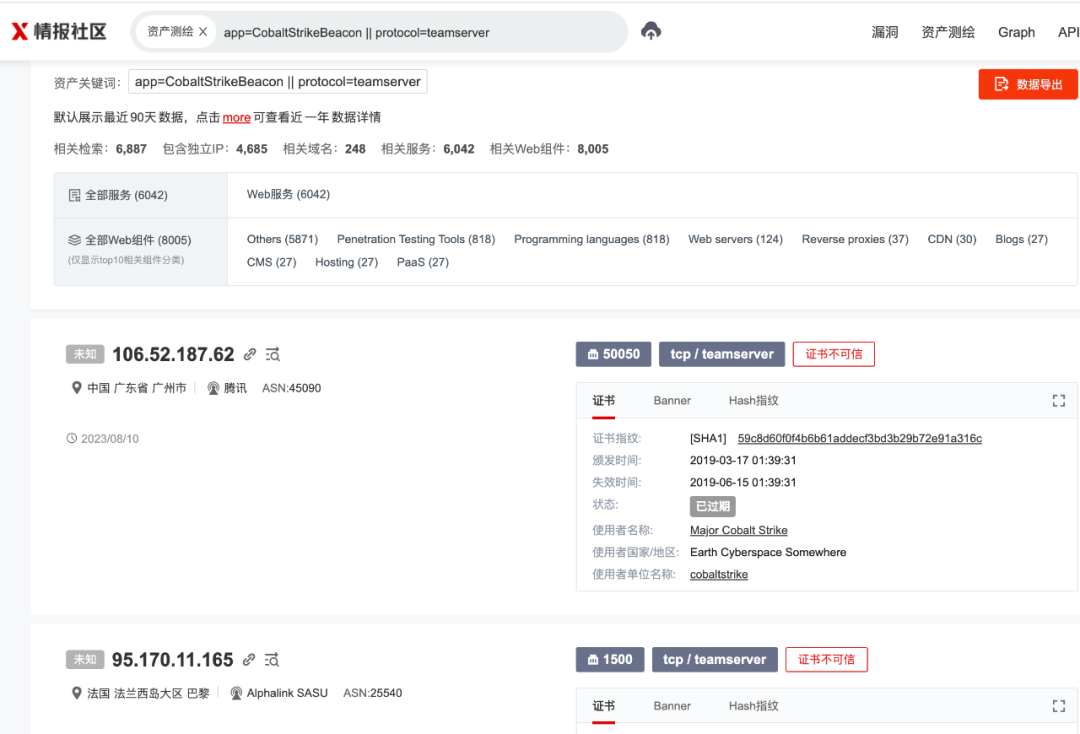This screenshot has height=734, width=1080.
Task: Filter by Penetration Testing Tools (818)
Action: (416, 239)
